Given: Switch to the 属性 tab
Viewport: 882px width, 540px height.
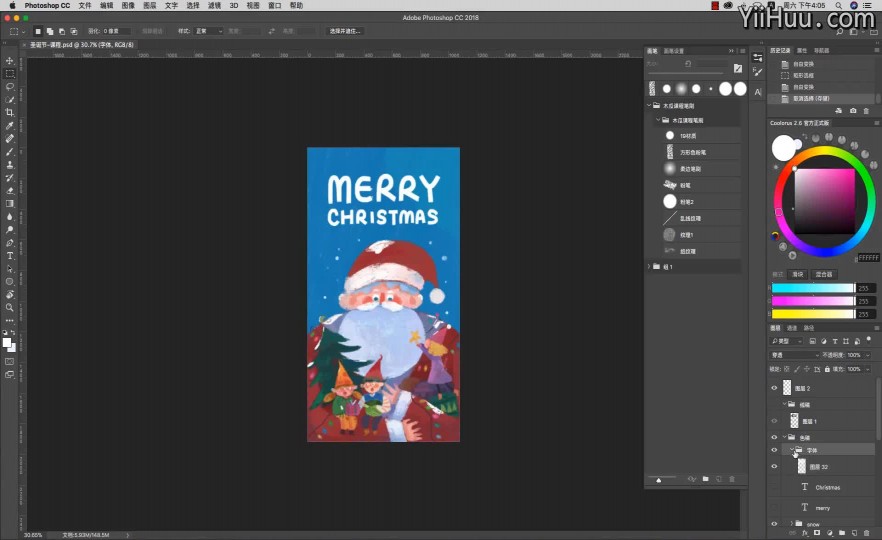Looking at the screenshot, I should point(802,51).
